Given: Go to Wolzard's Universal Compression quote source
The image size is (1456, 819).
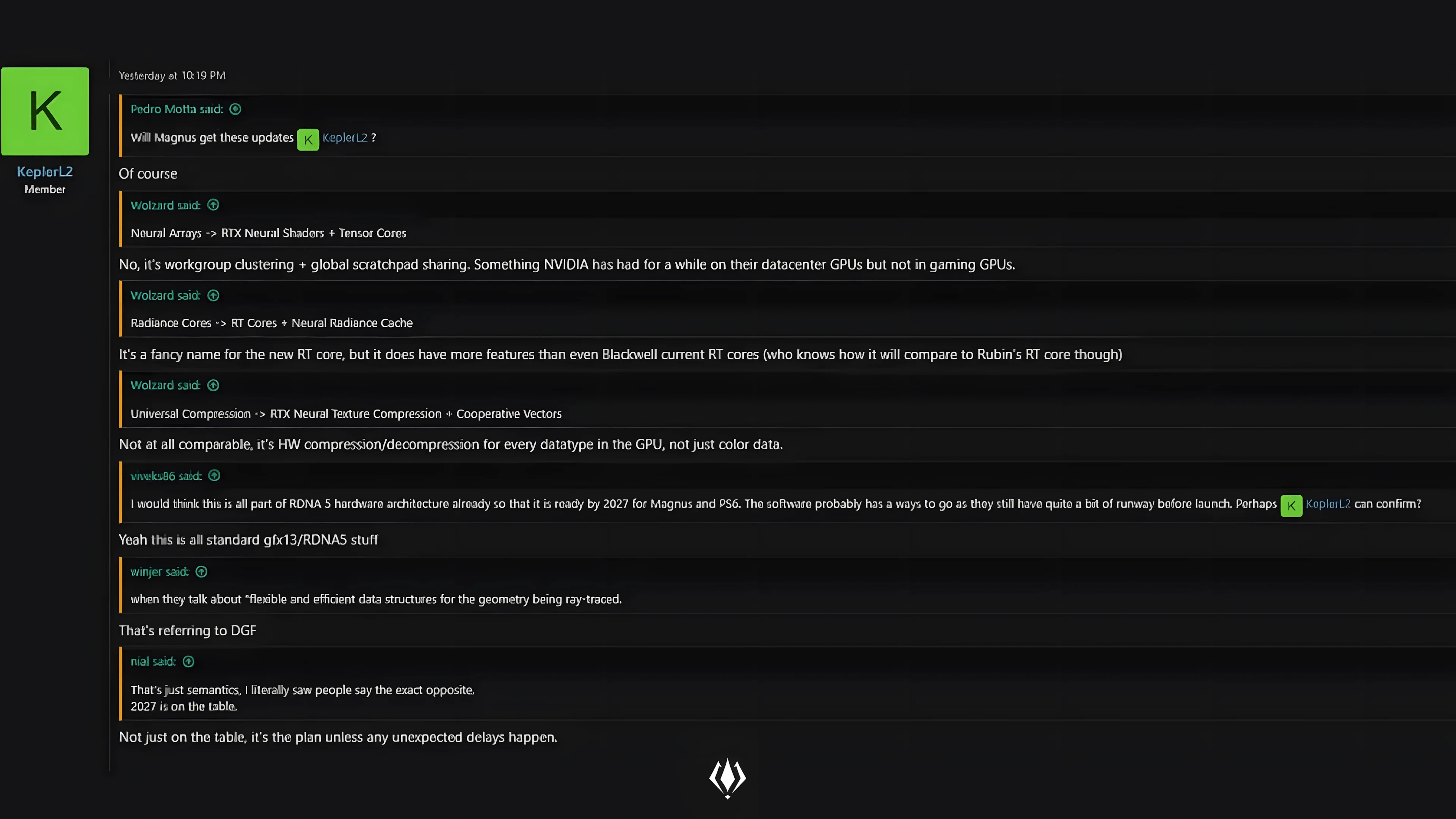Looking at the screenshot, I should (213, 386).
